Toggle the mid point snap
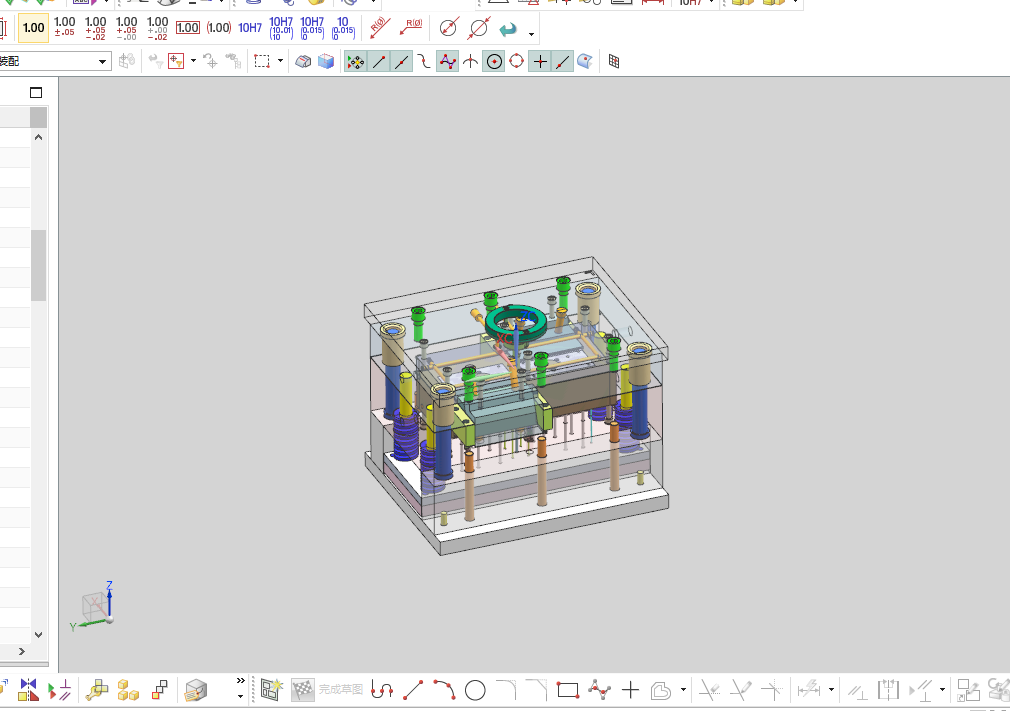This screenshot has height=711, width=1010. pyautogui.click(x=401, y=61)
